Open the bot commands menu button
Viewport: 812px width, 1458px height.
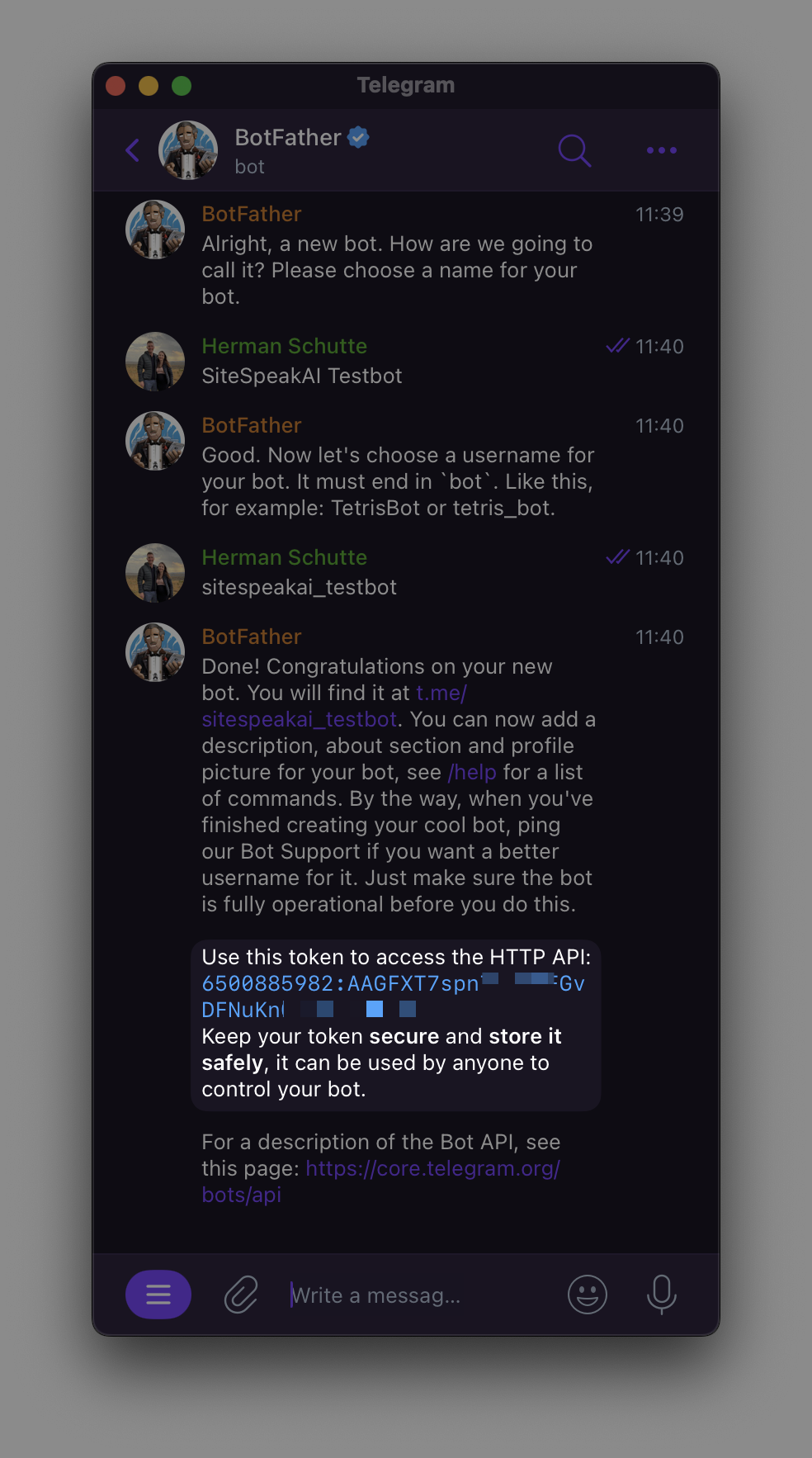coord(158,1294)
